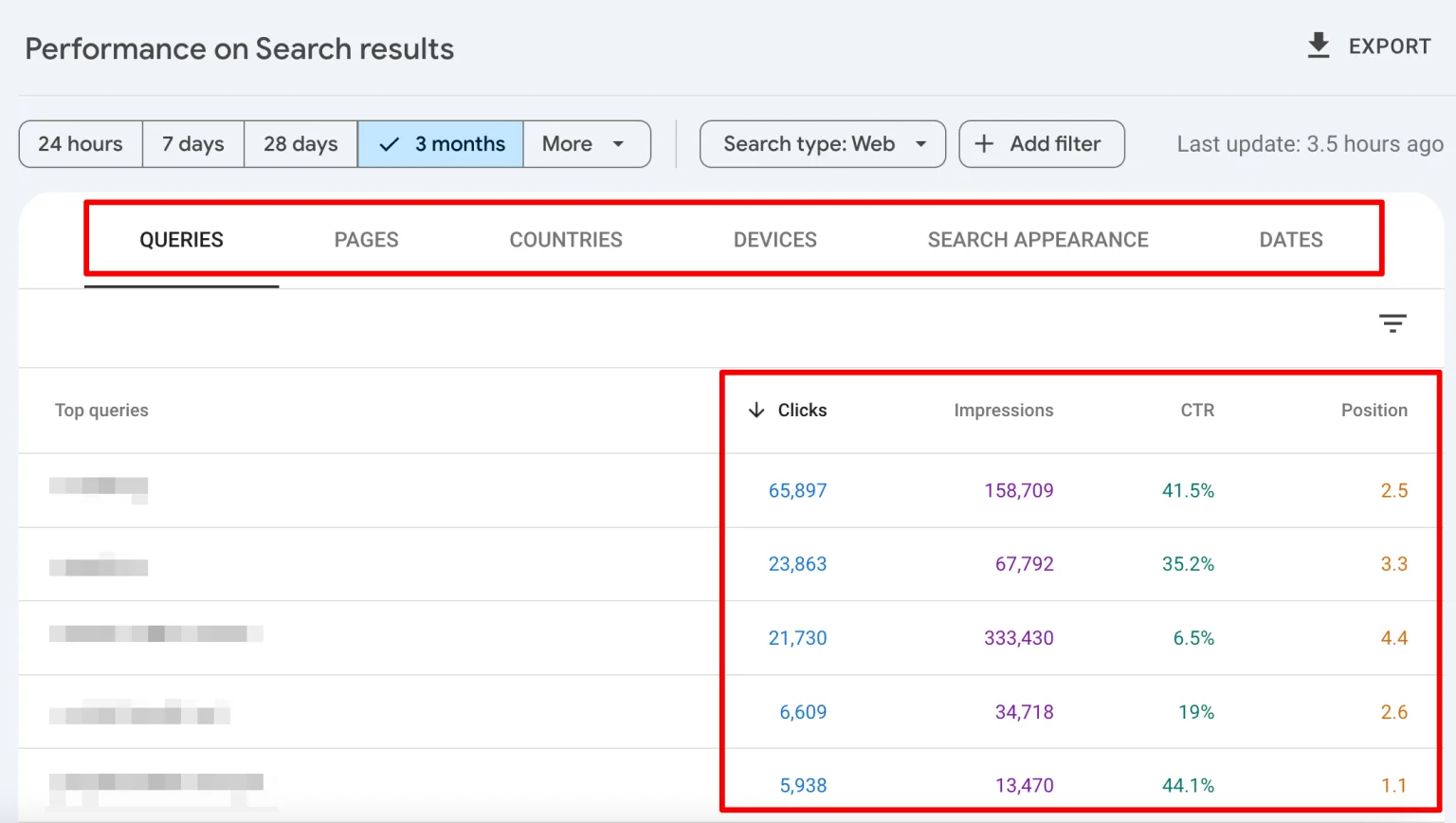View the DEVICES report tab
1456x823 pixels.
pos(774,239)
